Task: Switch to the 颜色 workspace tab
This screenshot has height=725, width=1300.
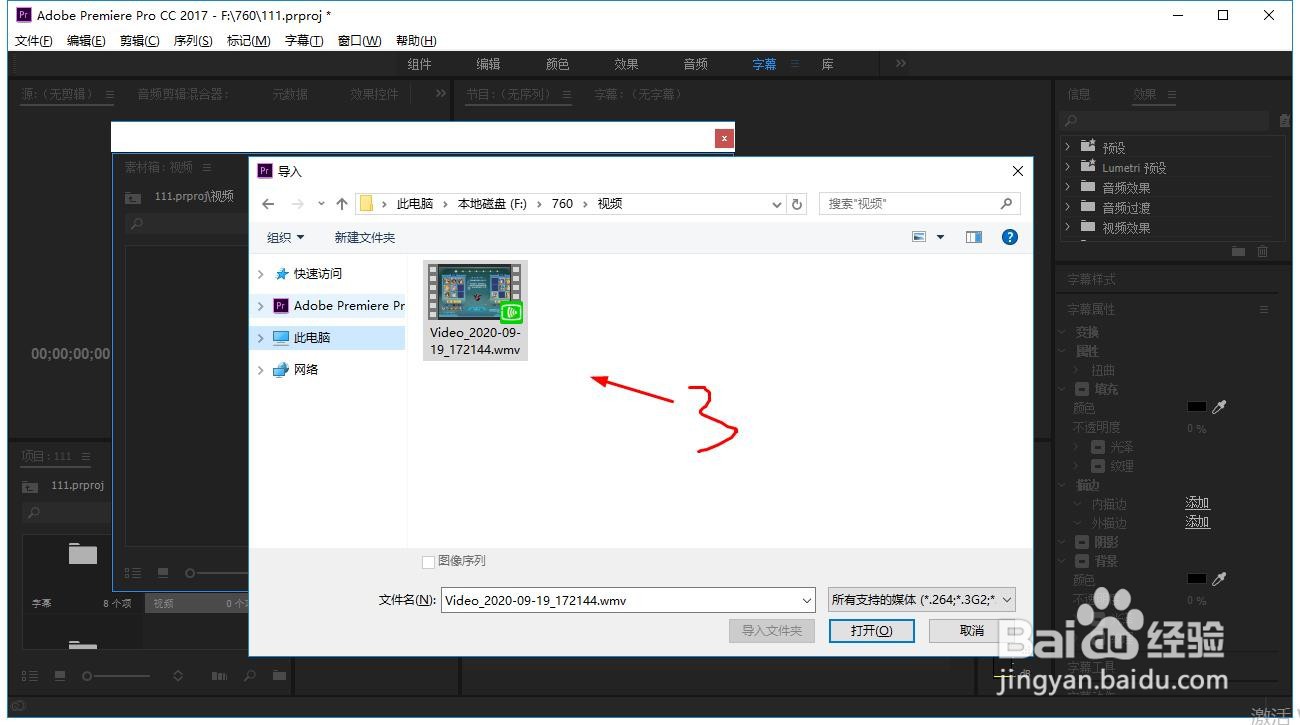Action: coord(557,64)
